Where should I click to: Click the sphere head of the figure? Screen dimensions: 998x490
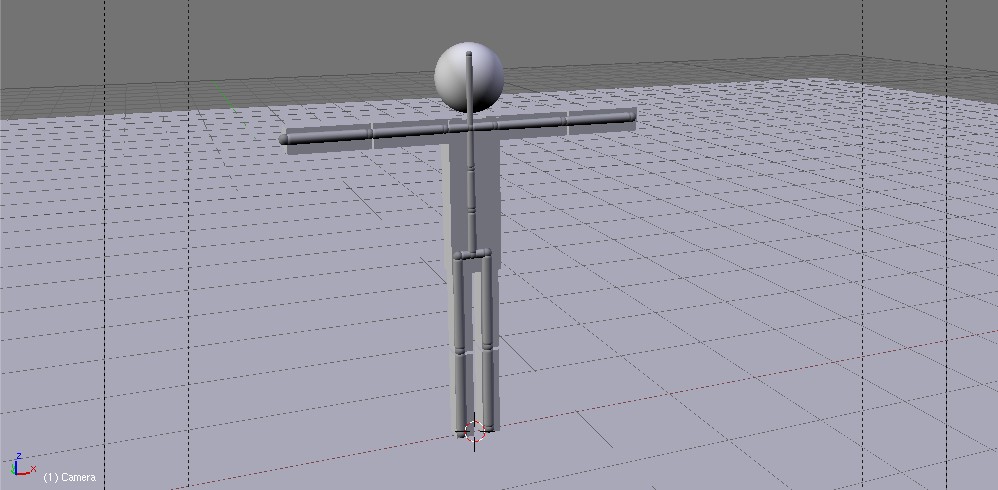[x=469, y=78]
